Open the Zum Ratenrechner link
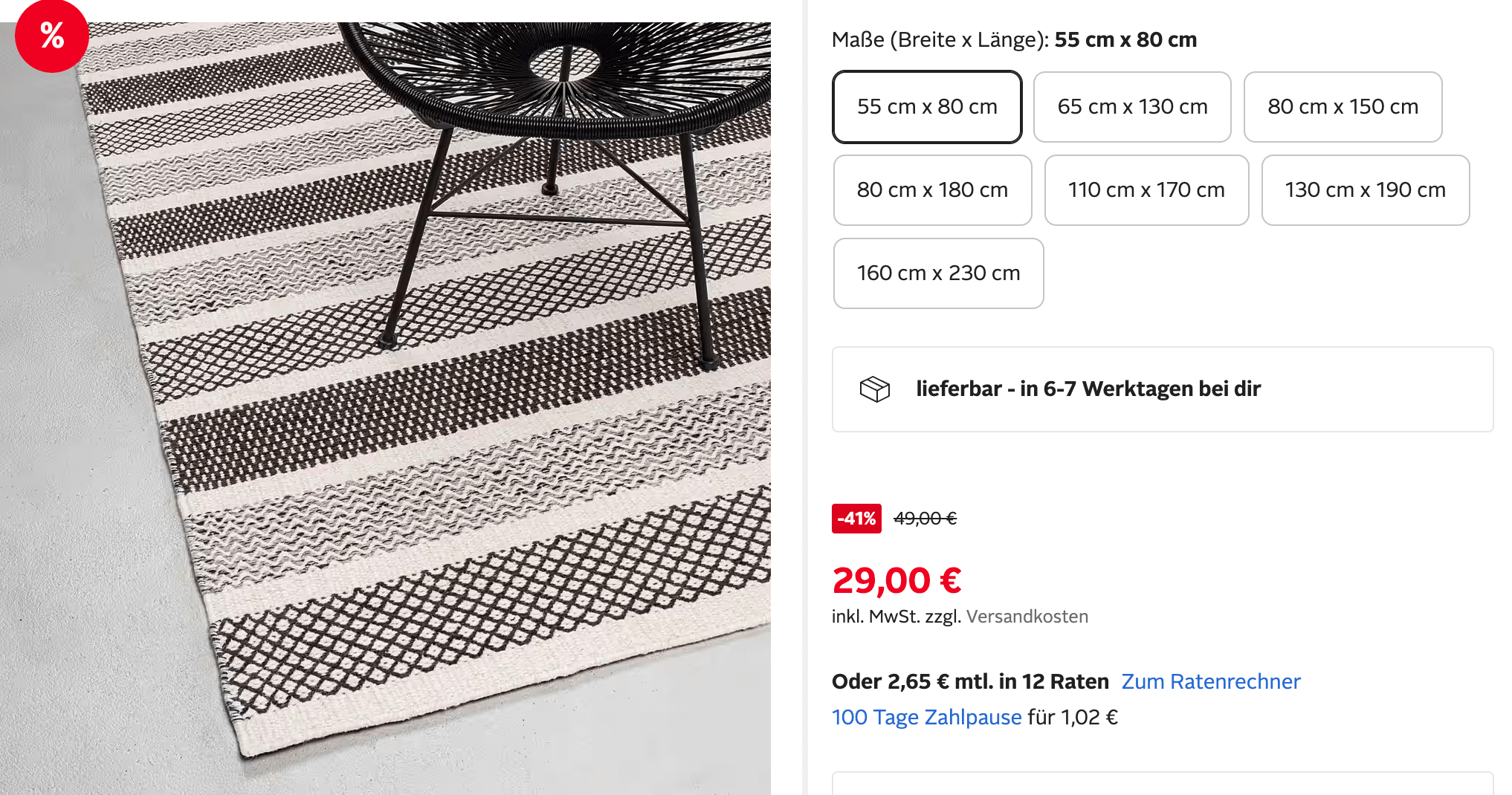This screenshot has width=1512, height=795. [1211, 681]
